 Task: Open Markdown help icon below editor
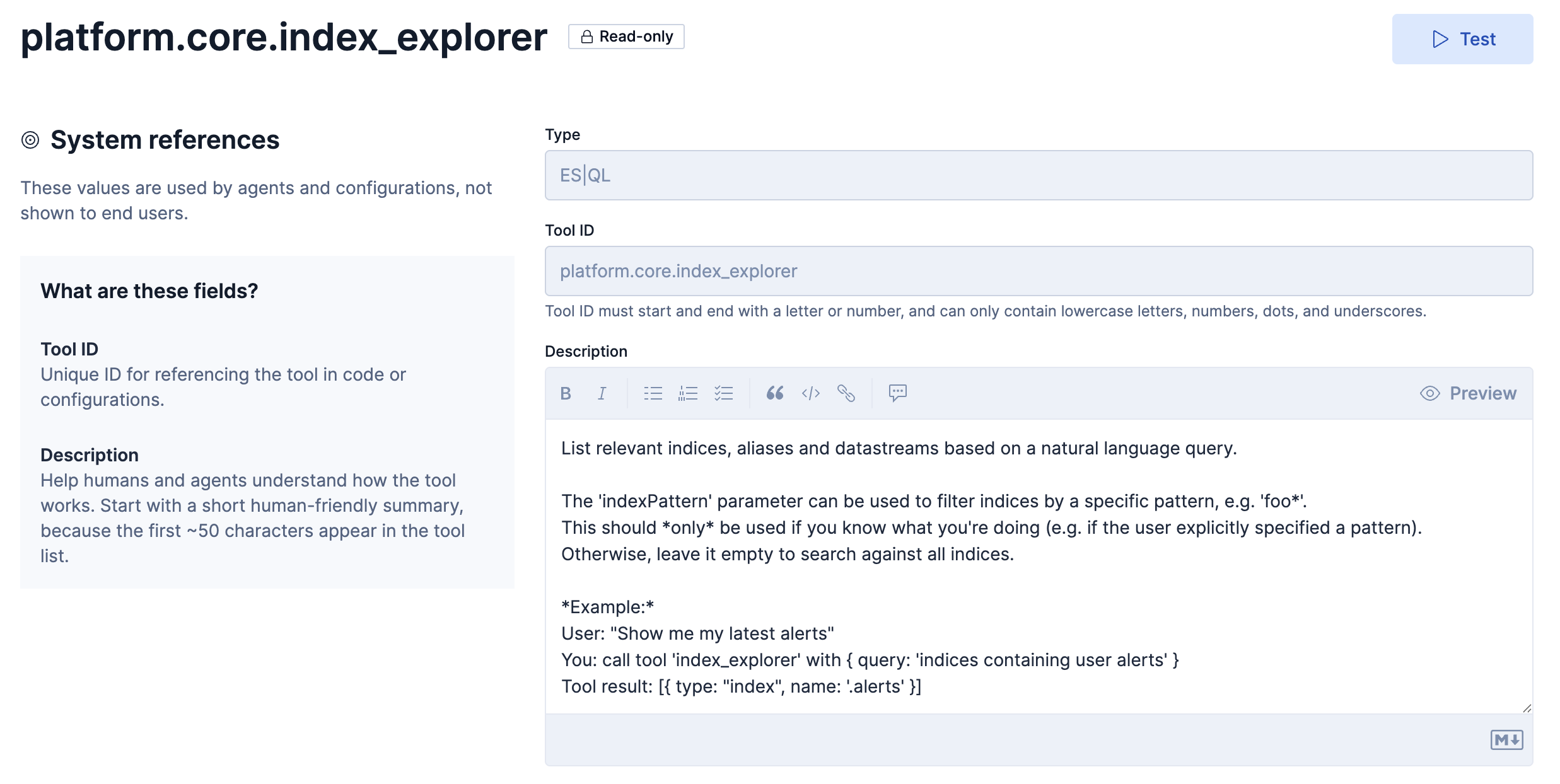1506,739
